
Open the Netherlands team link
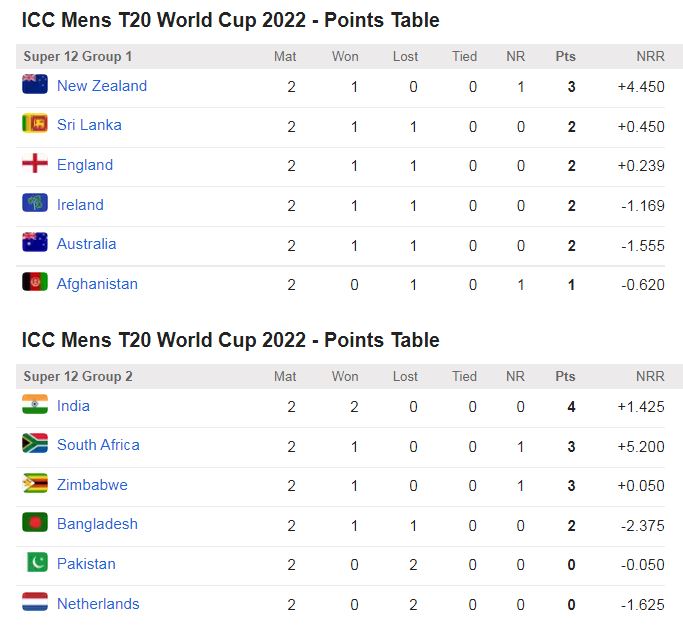pyautogui.click(x=98, y=604)
